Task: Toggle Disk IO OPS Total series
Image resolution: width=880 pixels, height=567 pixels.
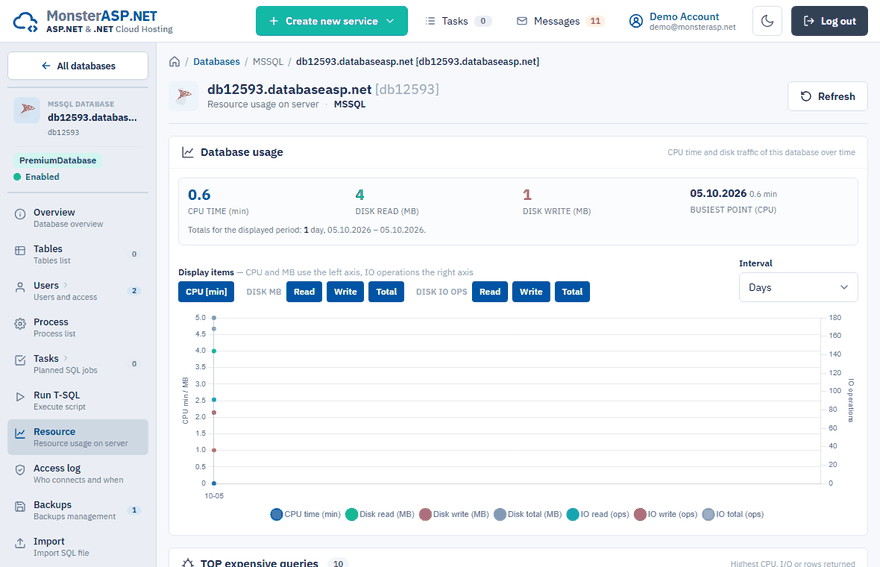Action: [572, 291]
